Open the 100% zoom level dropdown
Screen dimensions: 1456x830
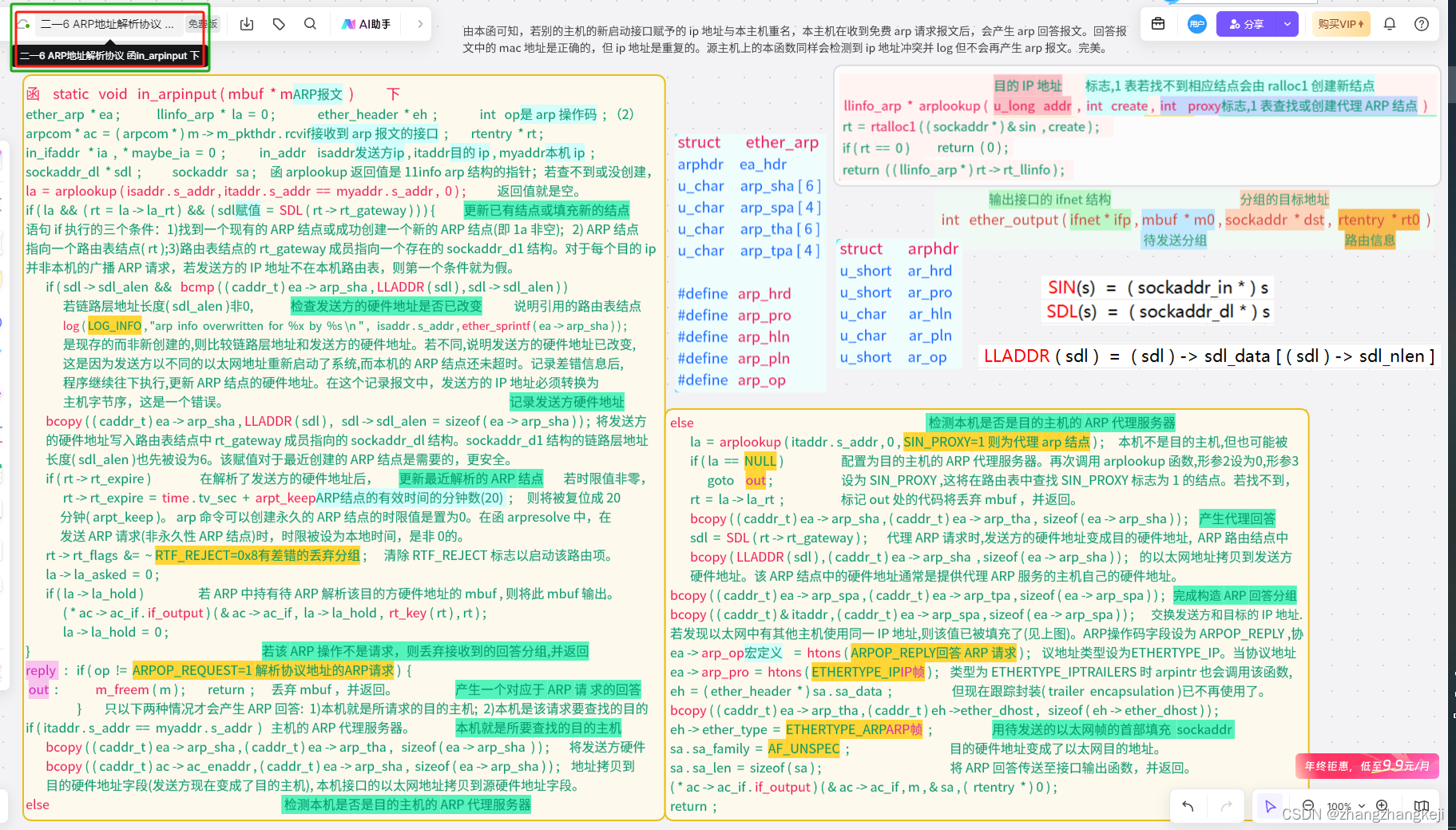tap(1346, 806)
